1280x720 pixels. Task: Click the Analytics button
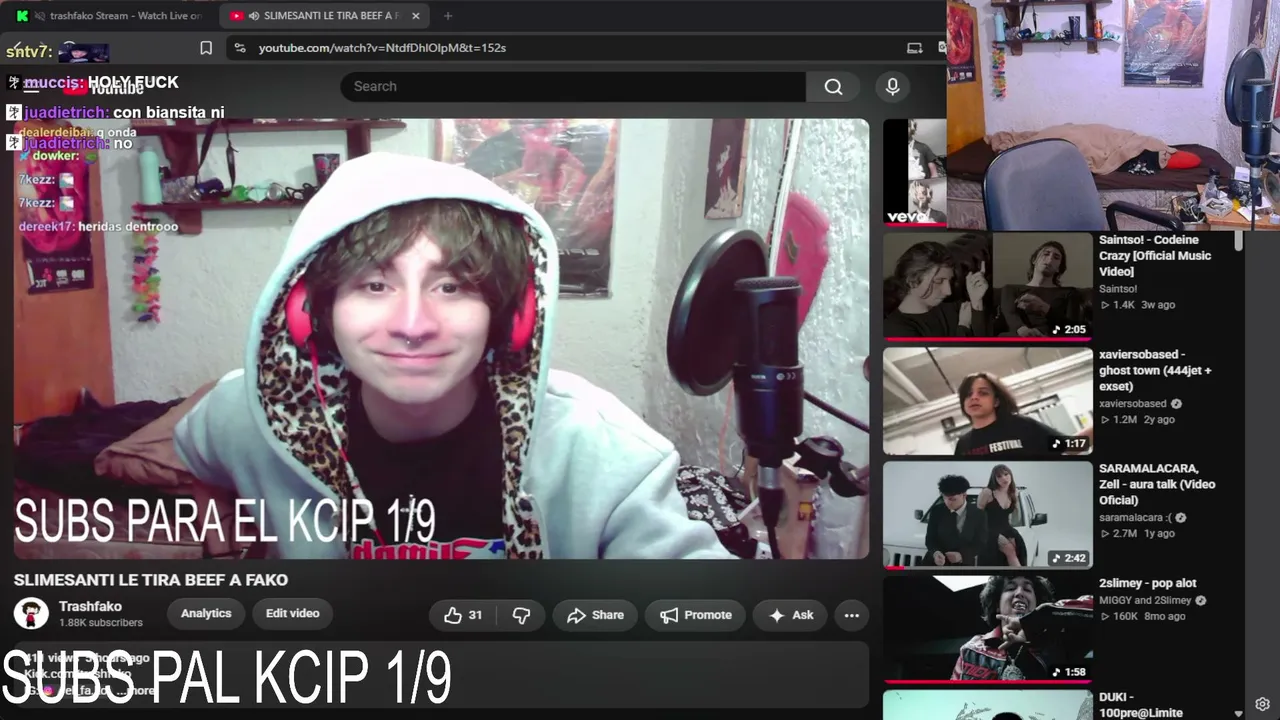206,614
